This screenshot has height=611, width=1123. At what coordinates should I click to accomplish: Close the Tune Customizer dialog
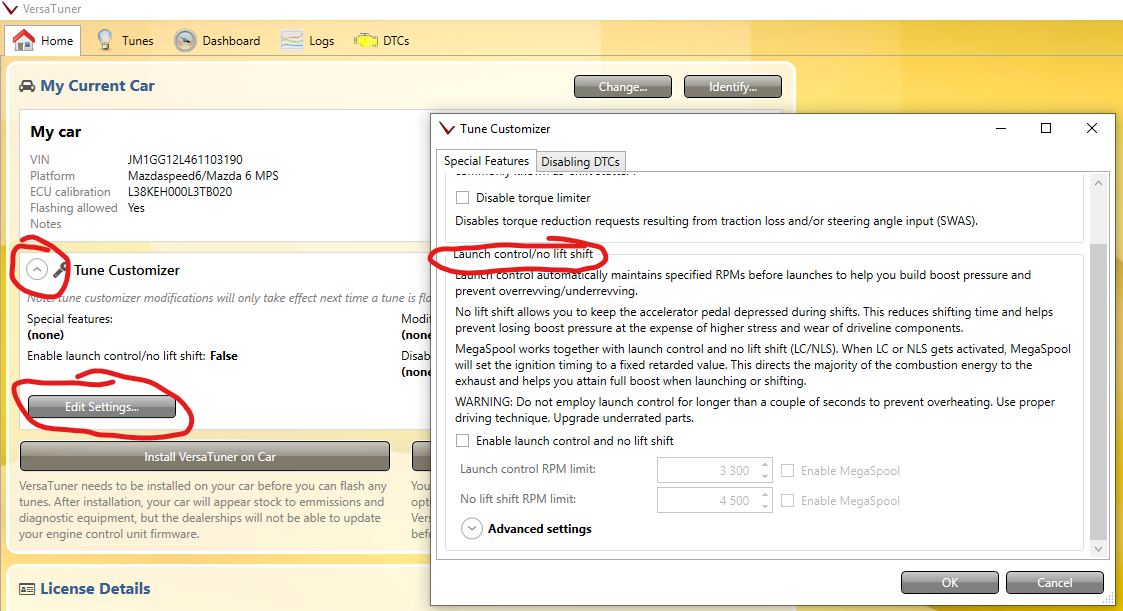pos(1091,128)
